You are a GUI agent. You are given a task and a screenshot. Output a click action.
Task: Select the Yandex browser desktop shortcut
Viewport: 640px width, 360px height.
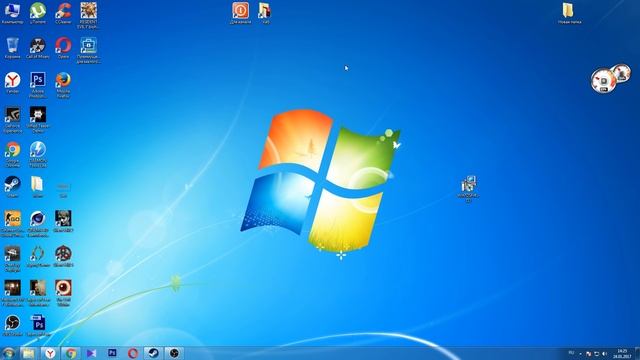(12, 83)
